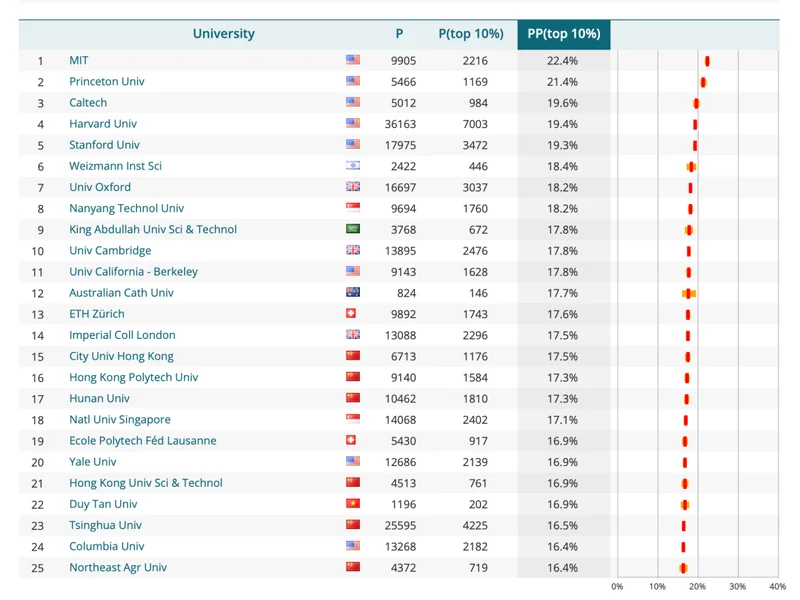Click the Saudi flag next to King Abdullah Univ
The width and height of the screenshot is (800, 600).
tap(352, 229)
